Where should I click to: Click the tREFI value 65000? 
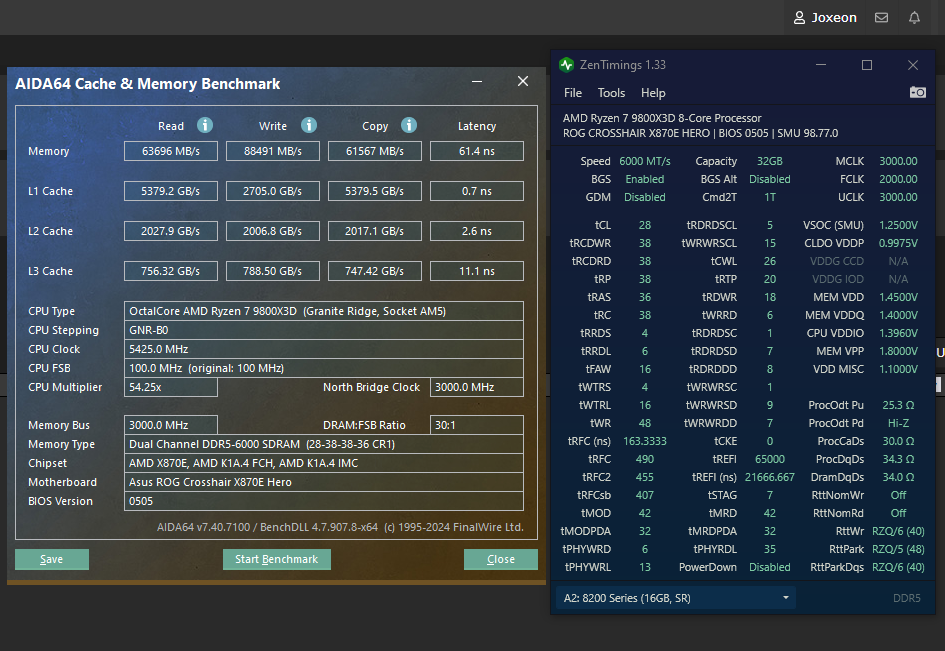(x=770, y=459)
